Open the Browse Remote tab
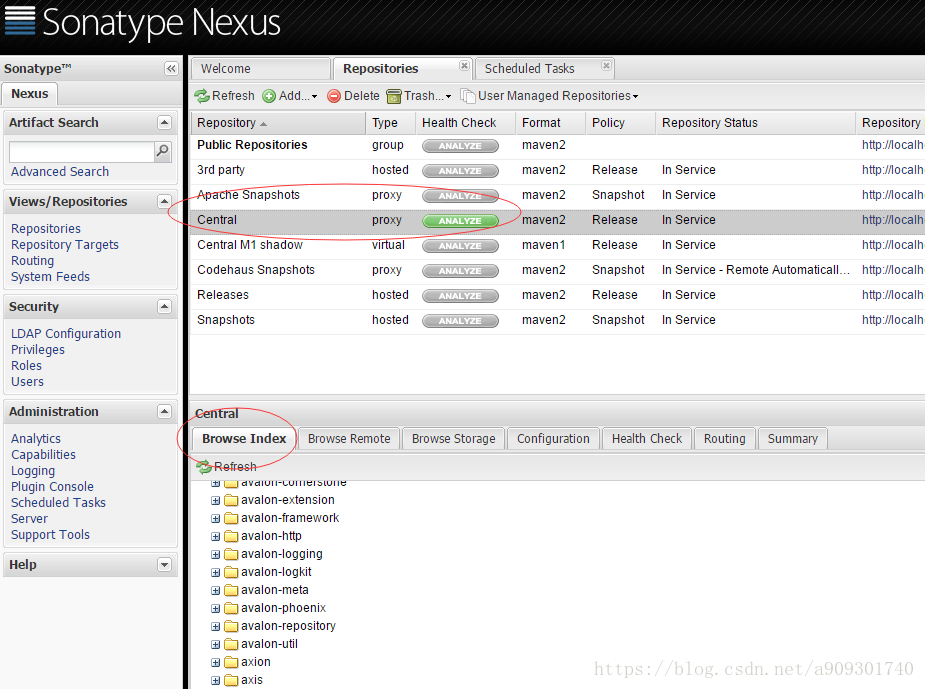This screenshot has height=689, width=925. click(x=349, y=439)
